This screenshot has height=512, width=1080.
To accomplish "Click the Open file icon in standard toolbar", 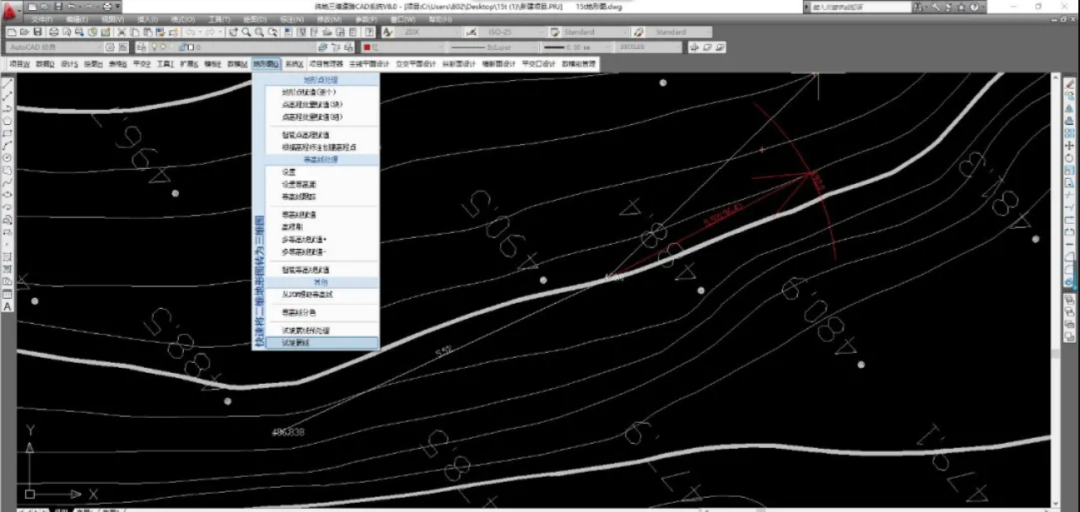I will pos(24,32).
